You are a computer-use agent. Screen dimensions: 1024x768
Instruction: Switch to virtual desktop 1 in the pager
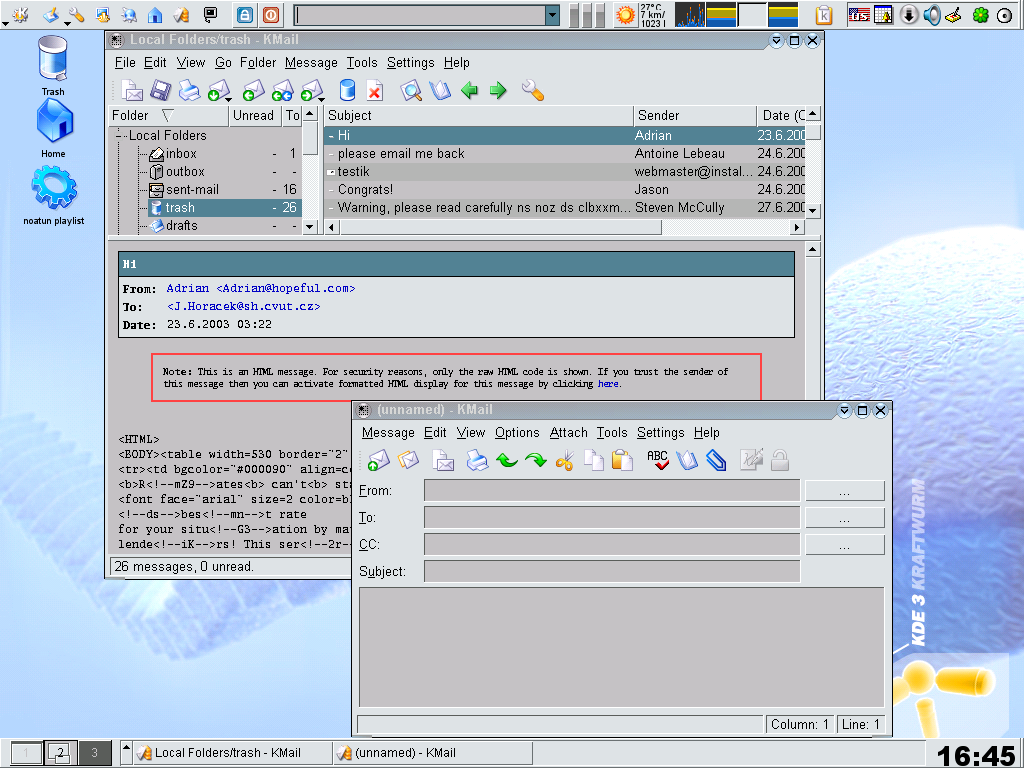coord(27,753)
